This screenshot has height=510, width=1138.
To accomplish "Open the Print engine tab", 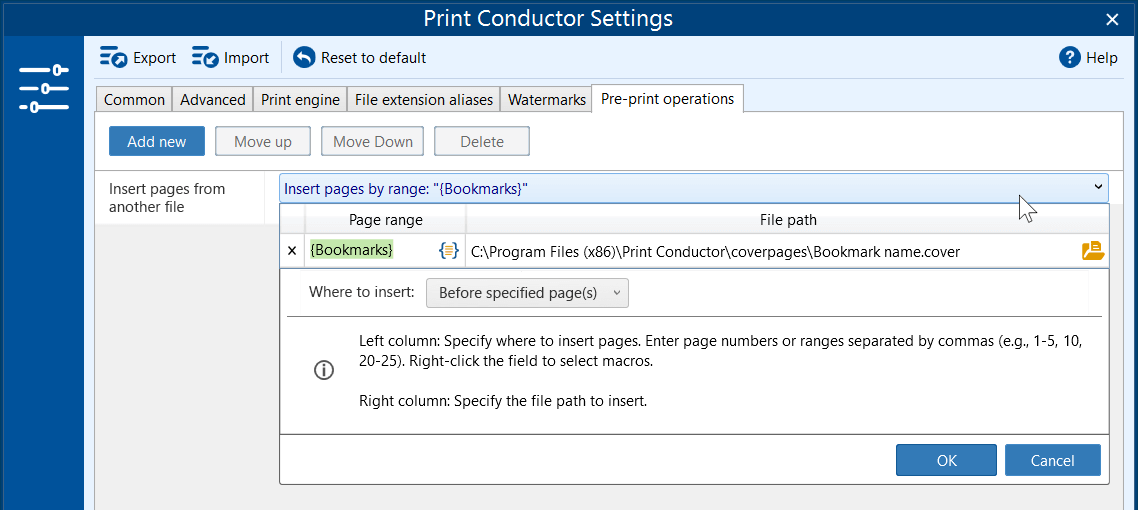I will coord(300,100).
